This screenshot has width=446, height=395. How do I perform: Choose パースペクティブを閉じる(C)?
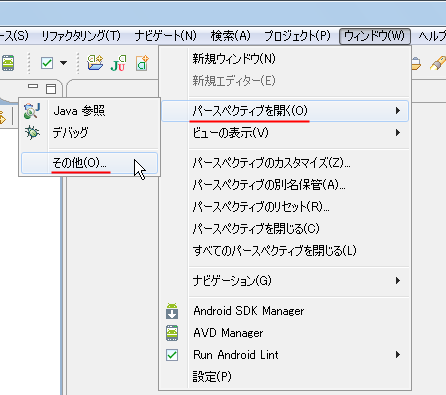click(x=285, y=229)
